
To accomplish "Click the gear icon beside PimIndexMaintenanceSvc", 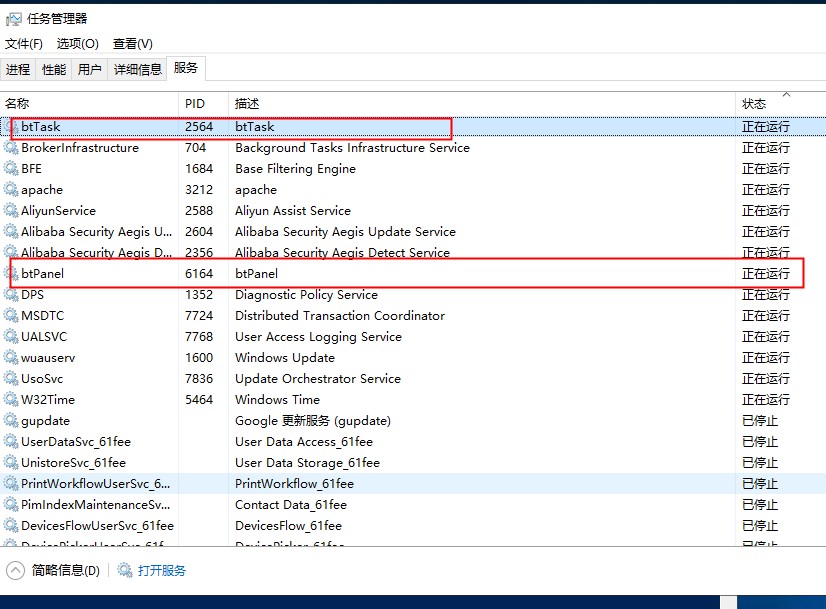I will click(11, 505).
